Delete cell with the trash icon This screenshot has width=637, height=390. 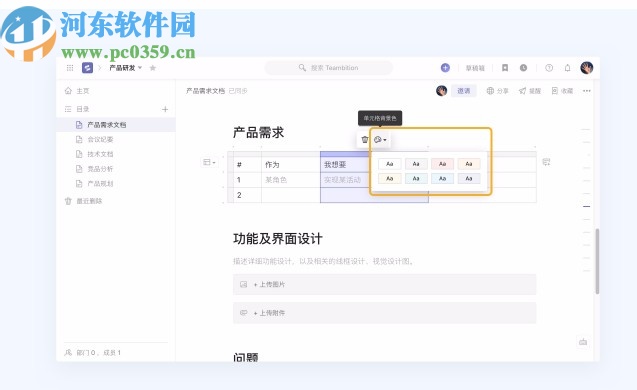pos(365,140)
